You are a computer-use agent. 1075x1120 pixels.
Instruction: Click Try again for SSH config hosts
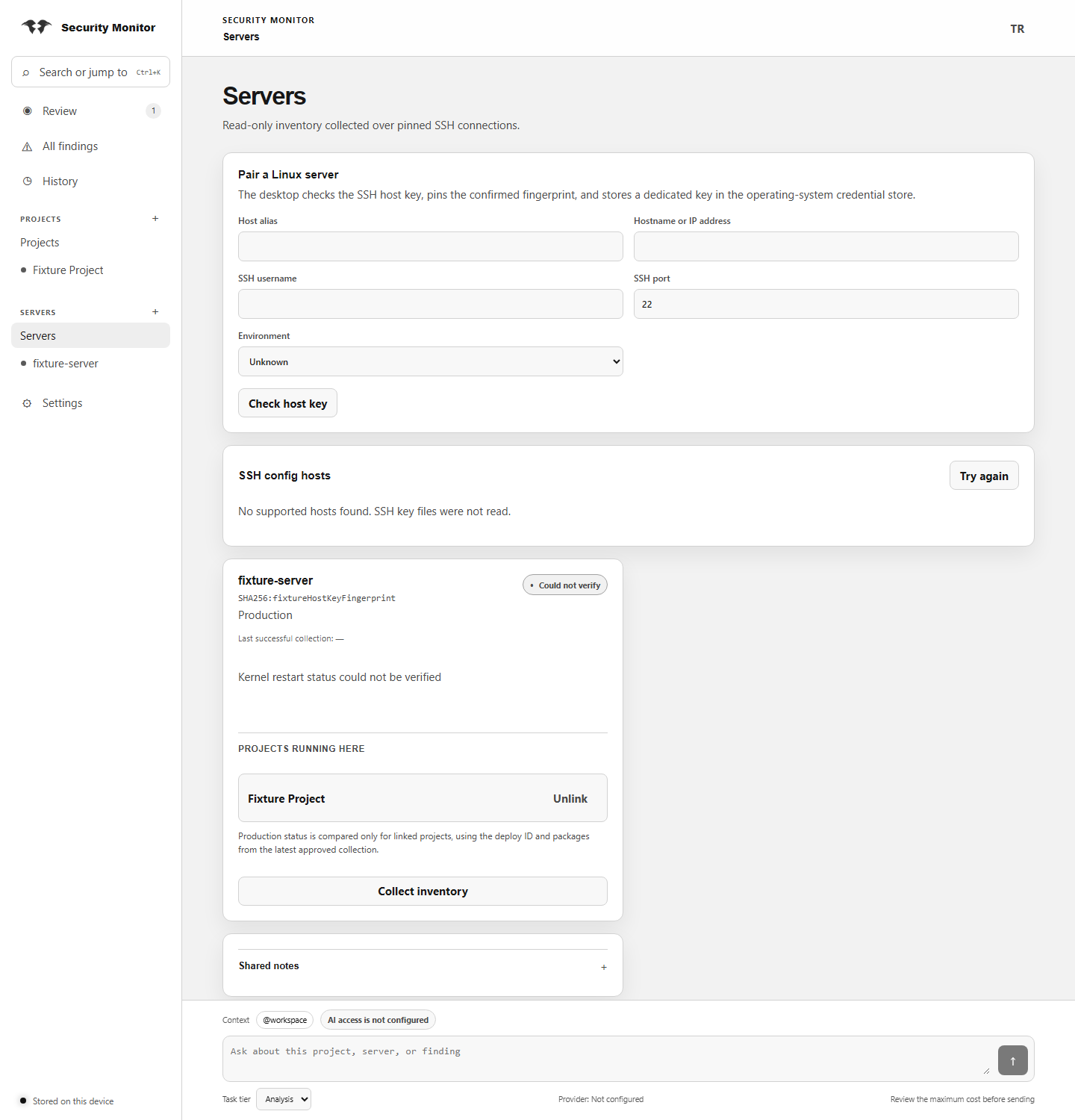984,476
